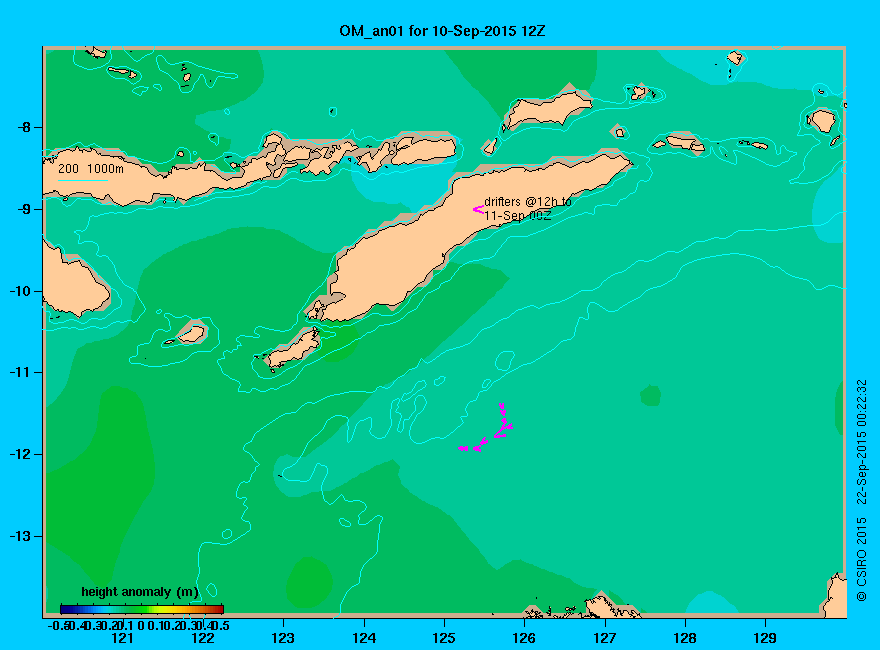Viewport: 880px width, 650px height.
Task: Click the 'height anomaly (m)' legend label
Action: [140, 592]
